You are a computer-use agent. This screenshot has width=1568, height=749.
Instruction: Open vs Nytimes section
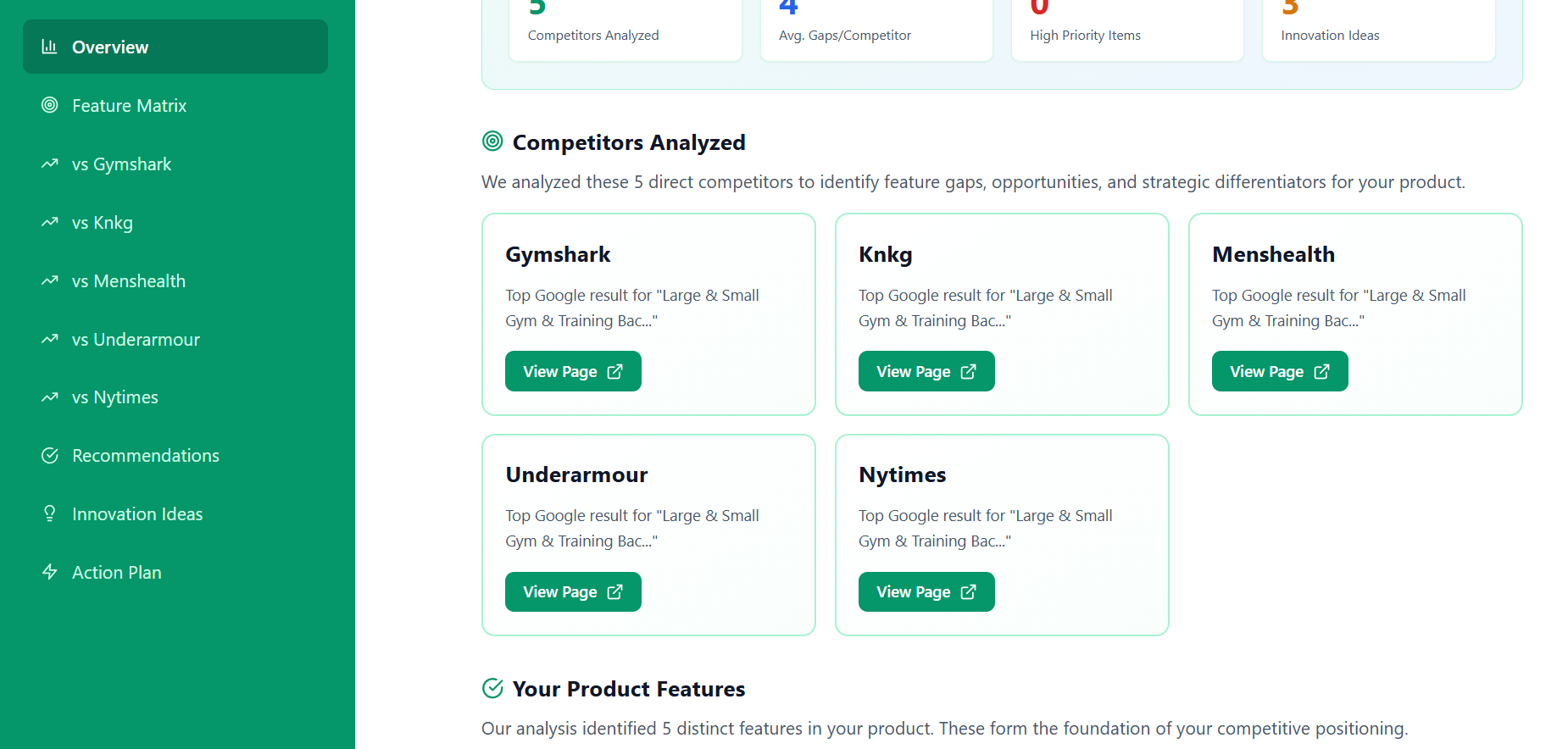pyautogui.click(x=114, y=397)
